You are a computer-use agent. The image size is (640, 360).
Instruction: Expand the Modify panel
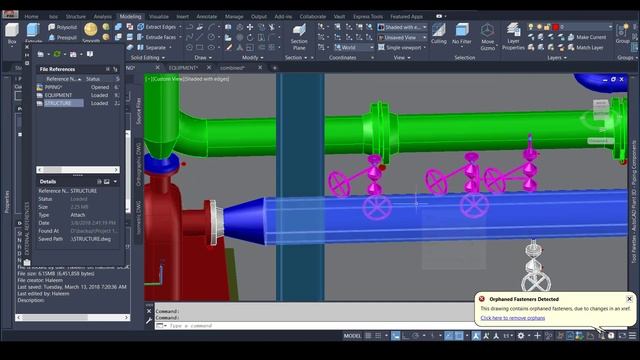[x=252, y=58]
